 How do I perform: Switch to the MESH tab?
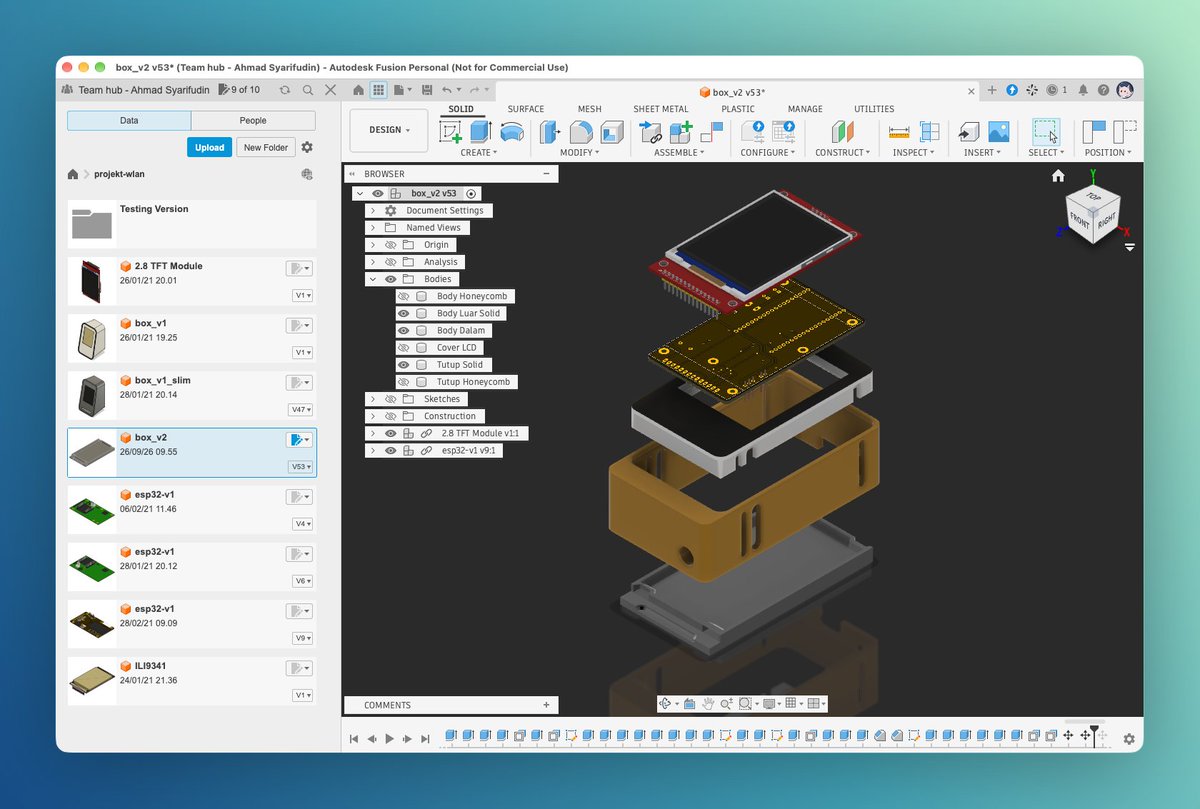(x=589, y=109)
